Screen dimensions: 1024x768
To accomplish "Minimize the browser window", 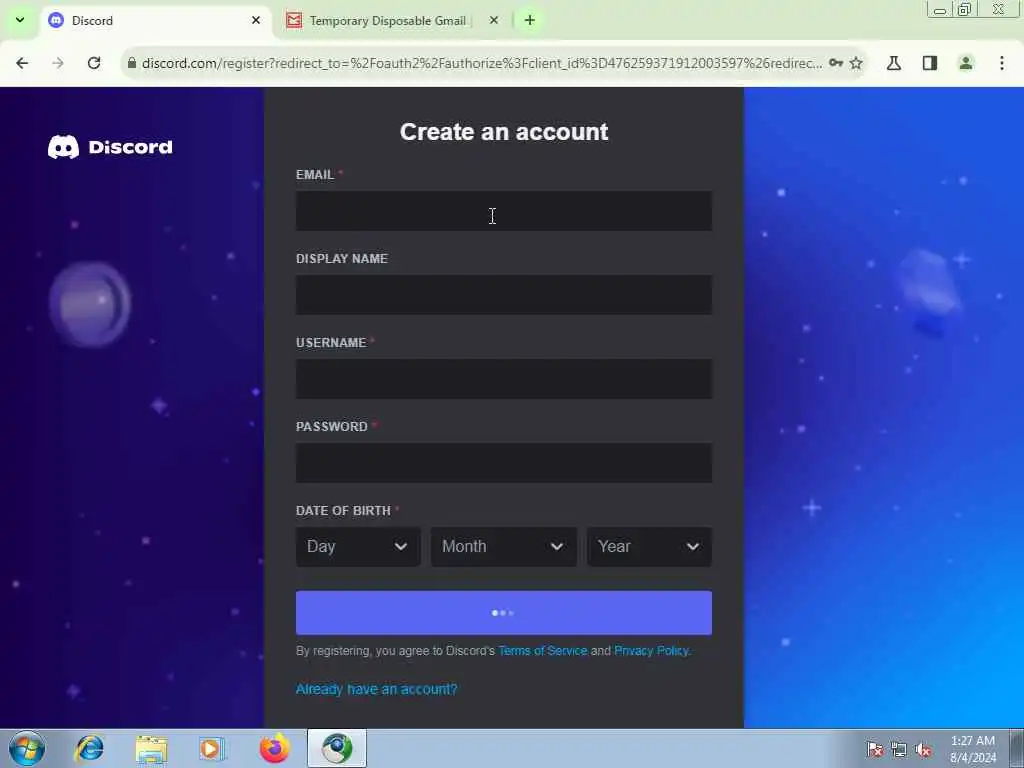I will (x=940, y=10).
